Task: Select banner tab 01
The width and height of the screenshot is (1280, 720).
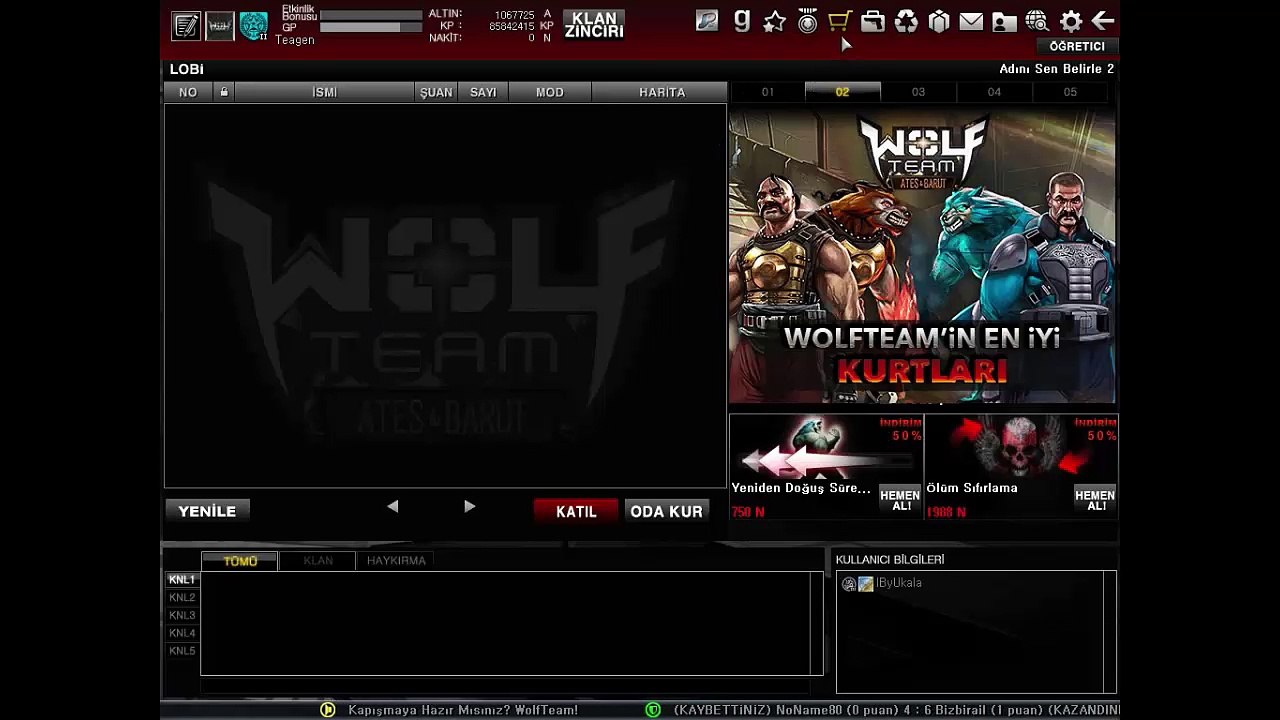Action: (x=767, y=92)
